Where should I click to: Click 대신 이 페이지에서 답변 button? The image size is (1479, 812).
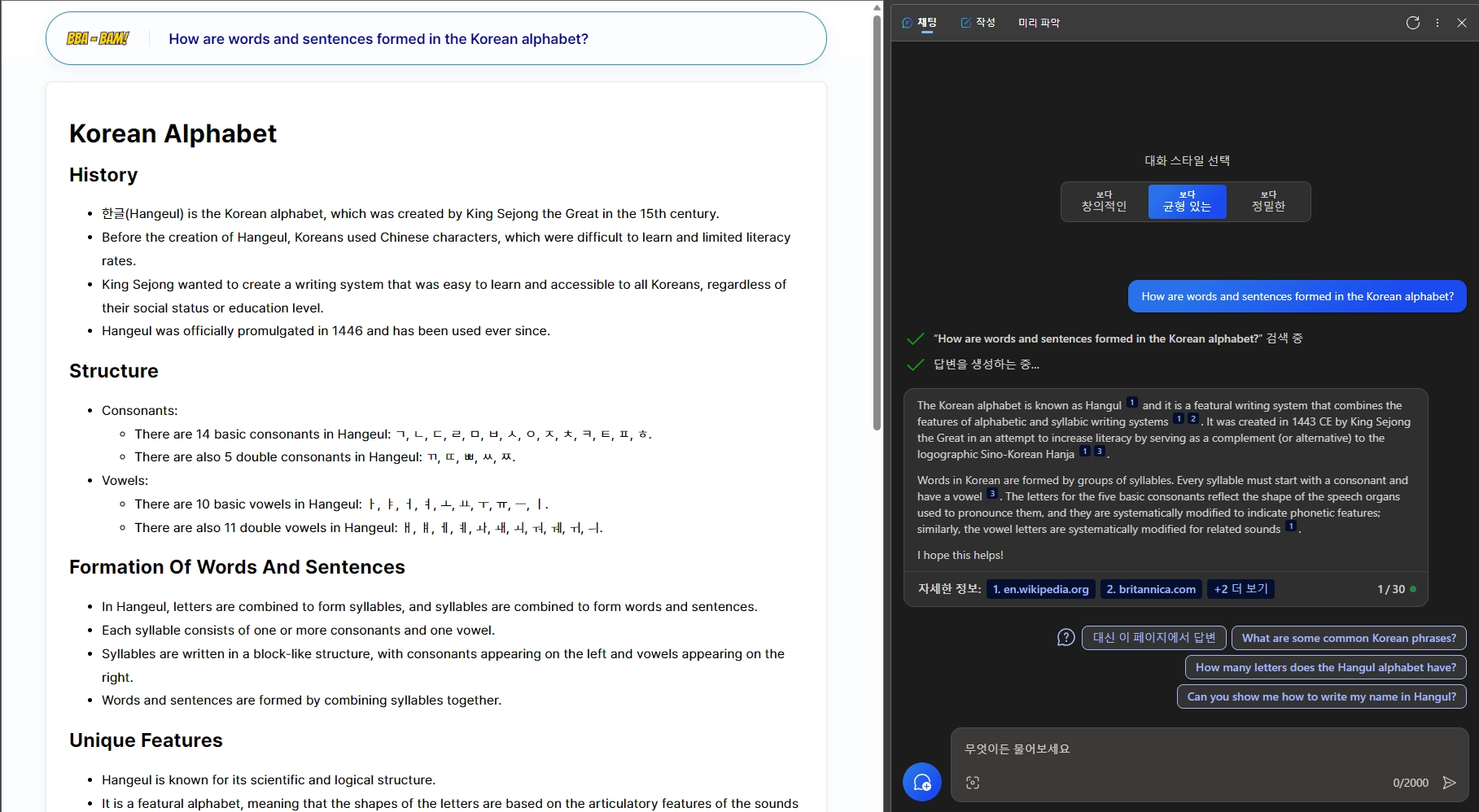coord(1154,638)
